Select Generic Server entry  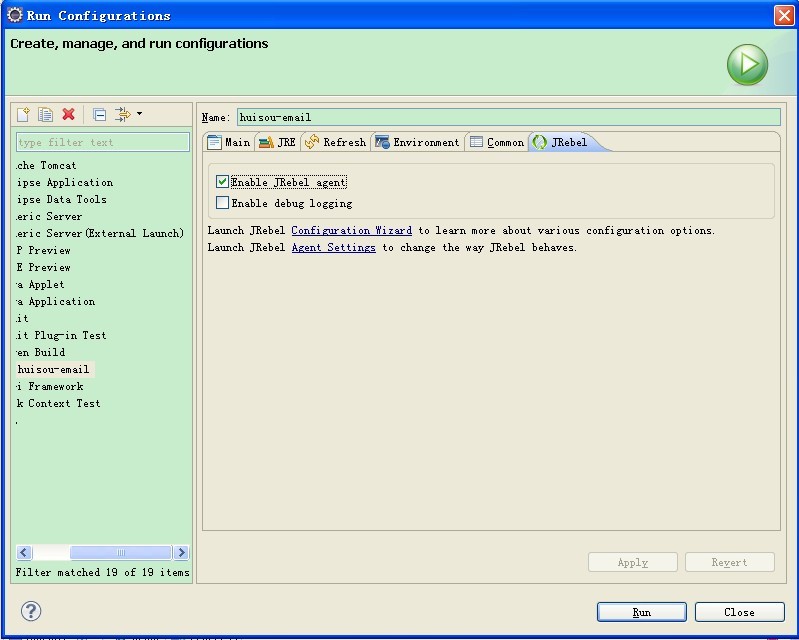(x=48, y=217)
